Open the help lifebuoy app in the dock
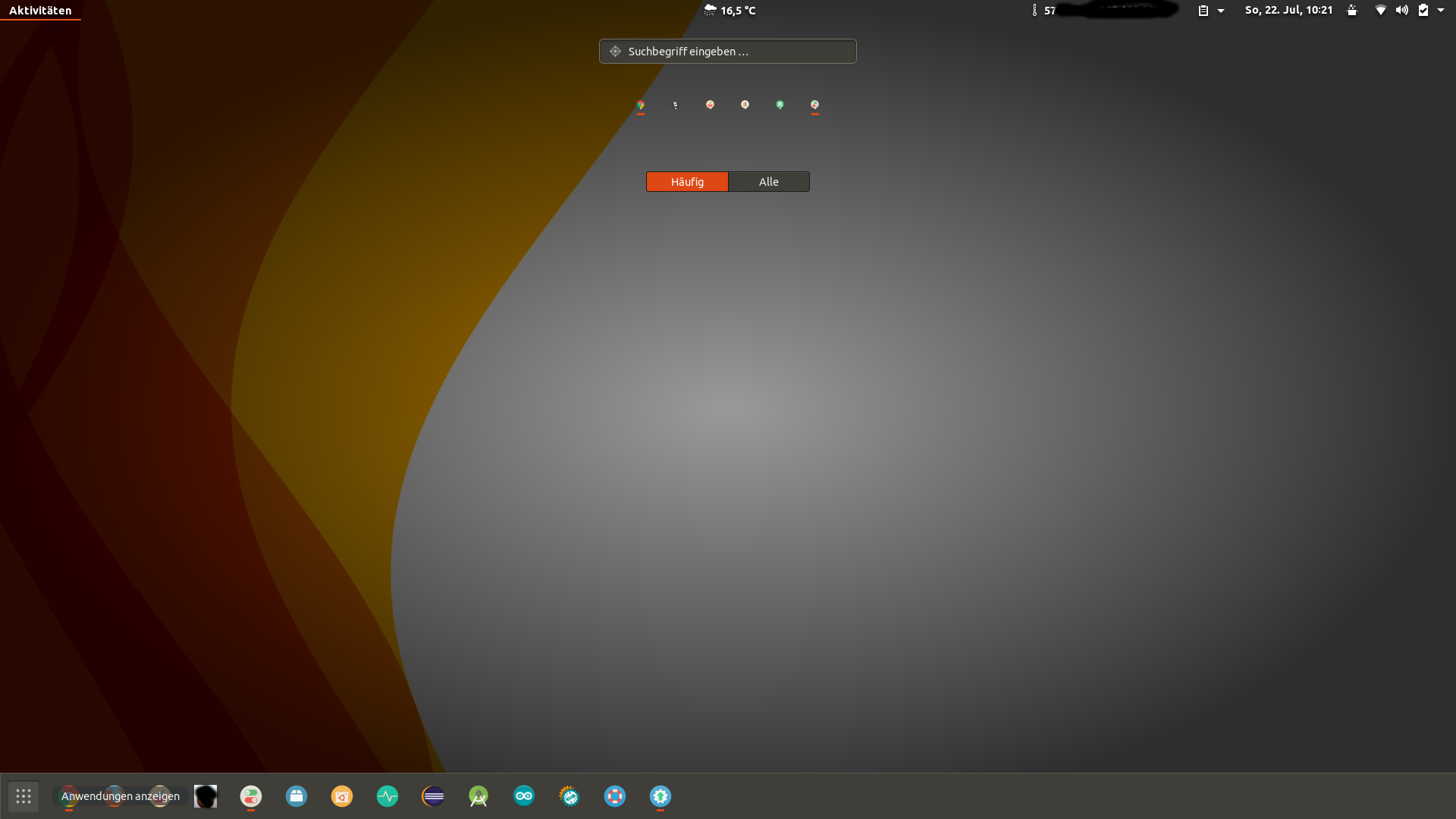This screenshot has width=1456, height=819. 615,796
